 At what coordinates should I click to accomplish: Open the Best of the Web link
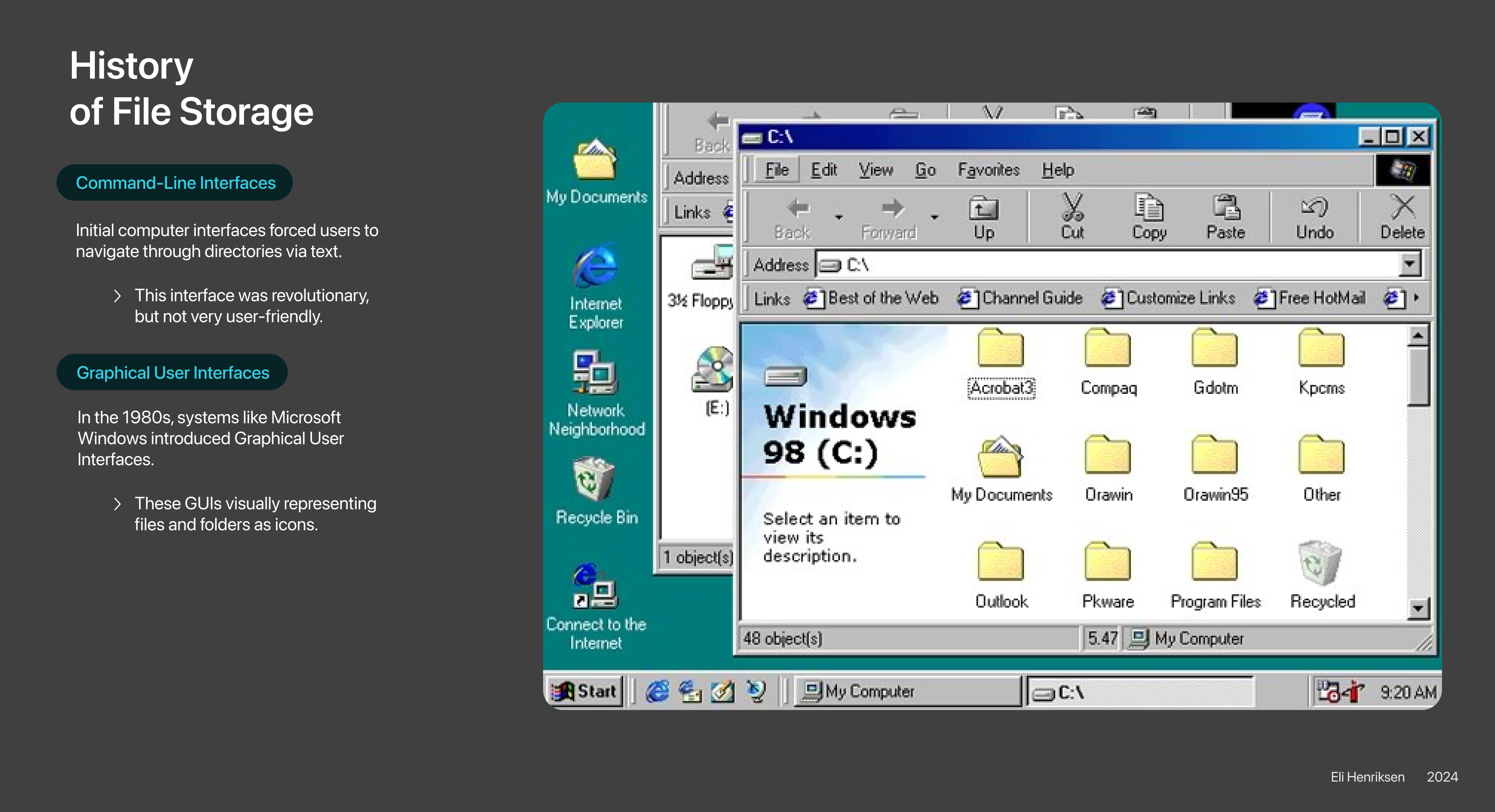[x=871, y=298]
